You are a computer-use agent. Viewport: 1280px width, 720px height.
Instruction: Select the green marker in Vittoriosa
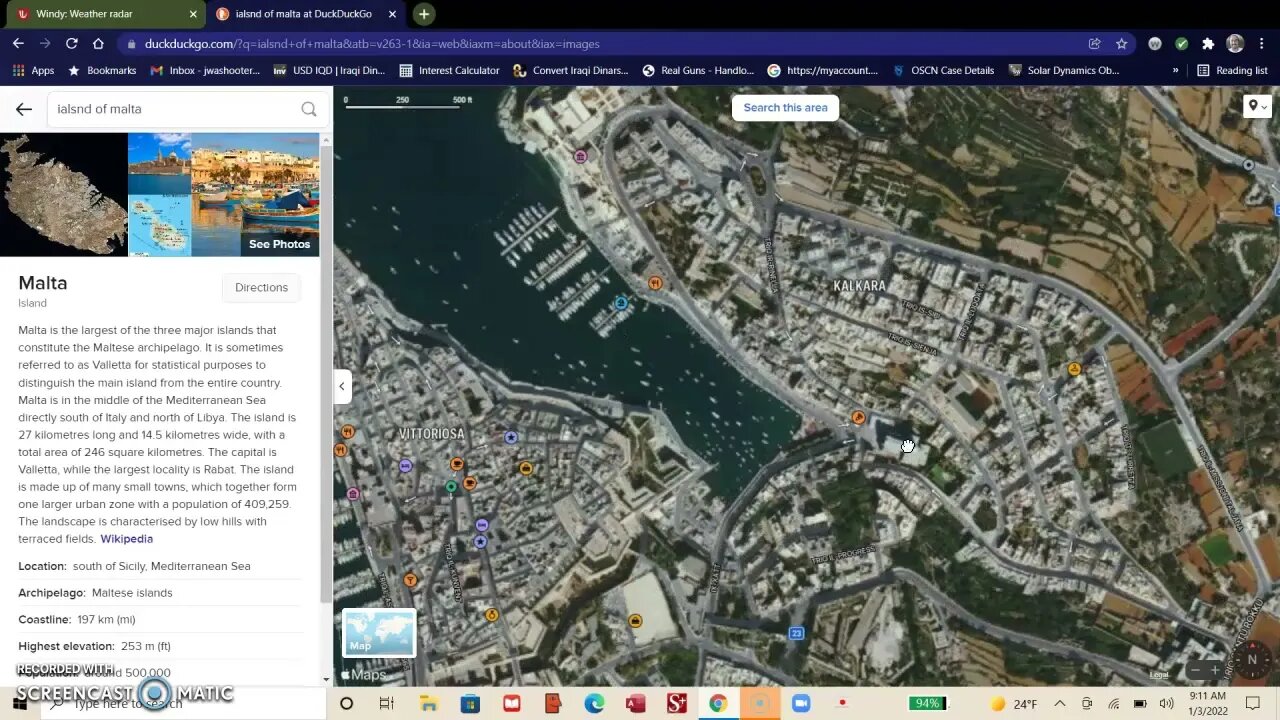[451, 487]
